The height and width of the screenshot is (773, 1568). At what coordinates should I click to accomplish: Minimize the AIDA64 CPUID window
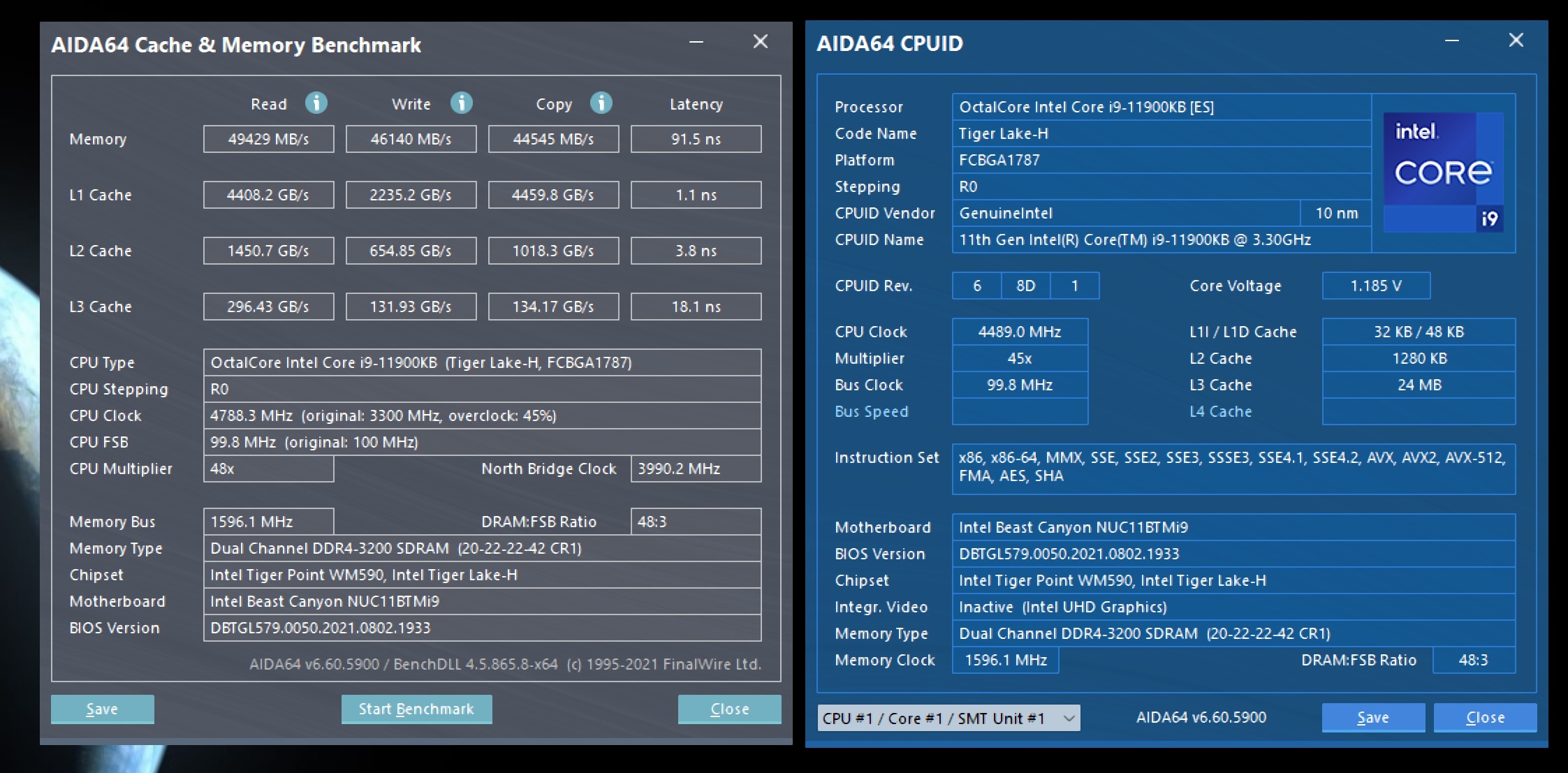pos(1452,41)
